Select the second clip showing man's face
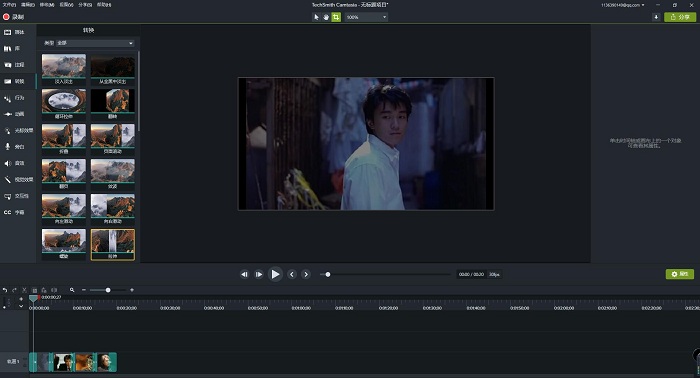Viewport: 700px width, 378px height. [x=64, y=362]
